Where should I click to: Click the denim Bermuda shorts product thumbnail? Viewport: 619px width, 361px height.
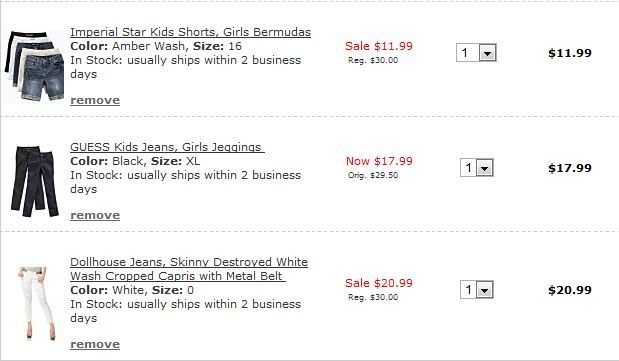(35, 66)
